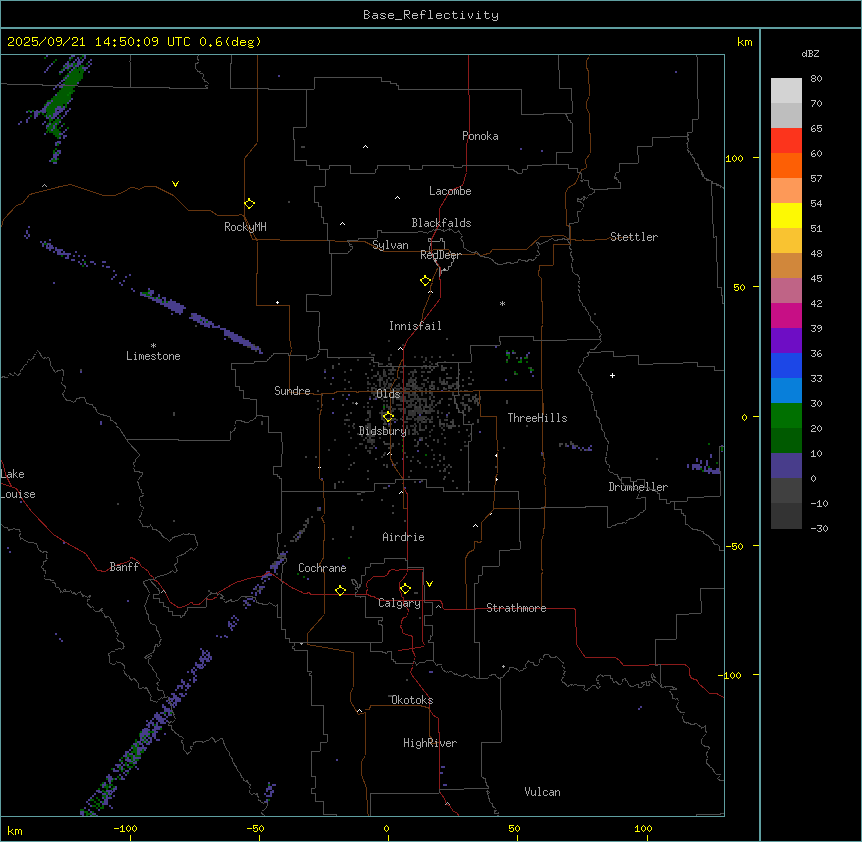This screenshot has height=842, width=862.
Task: Choose the bright blue legend swatch above 33
Action: click(x=786, y=366)
